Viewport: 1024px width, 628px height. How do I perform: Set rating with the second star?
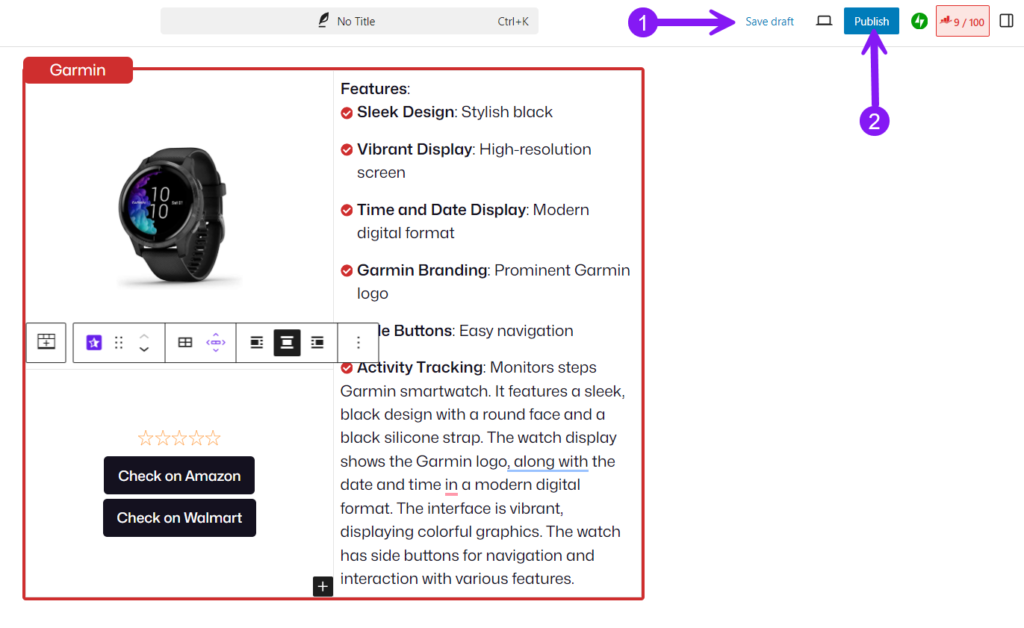(163, 438)
